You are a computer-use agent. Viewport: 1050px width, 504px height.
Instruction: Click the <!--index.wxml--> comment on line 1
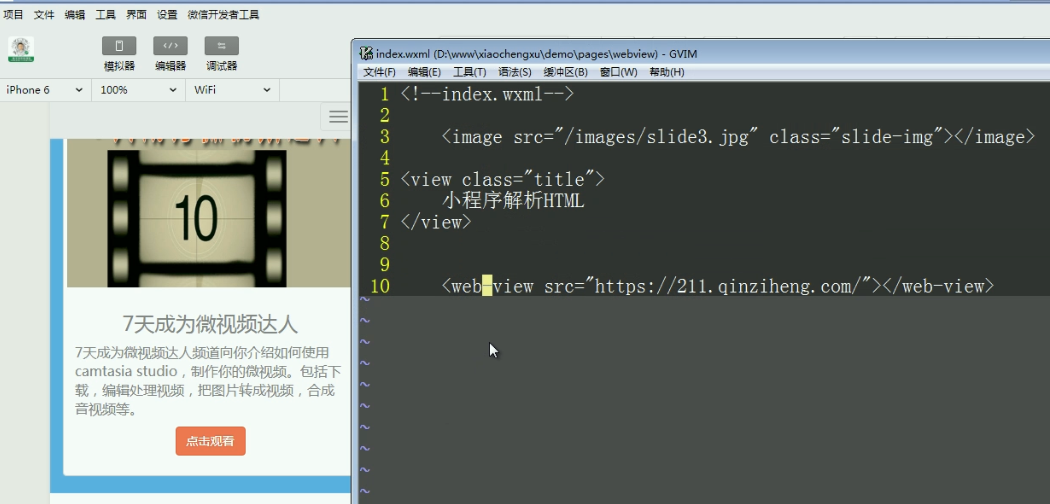tap(488, 94)
